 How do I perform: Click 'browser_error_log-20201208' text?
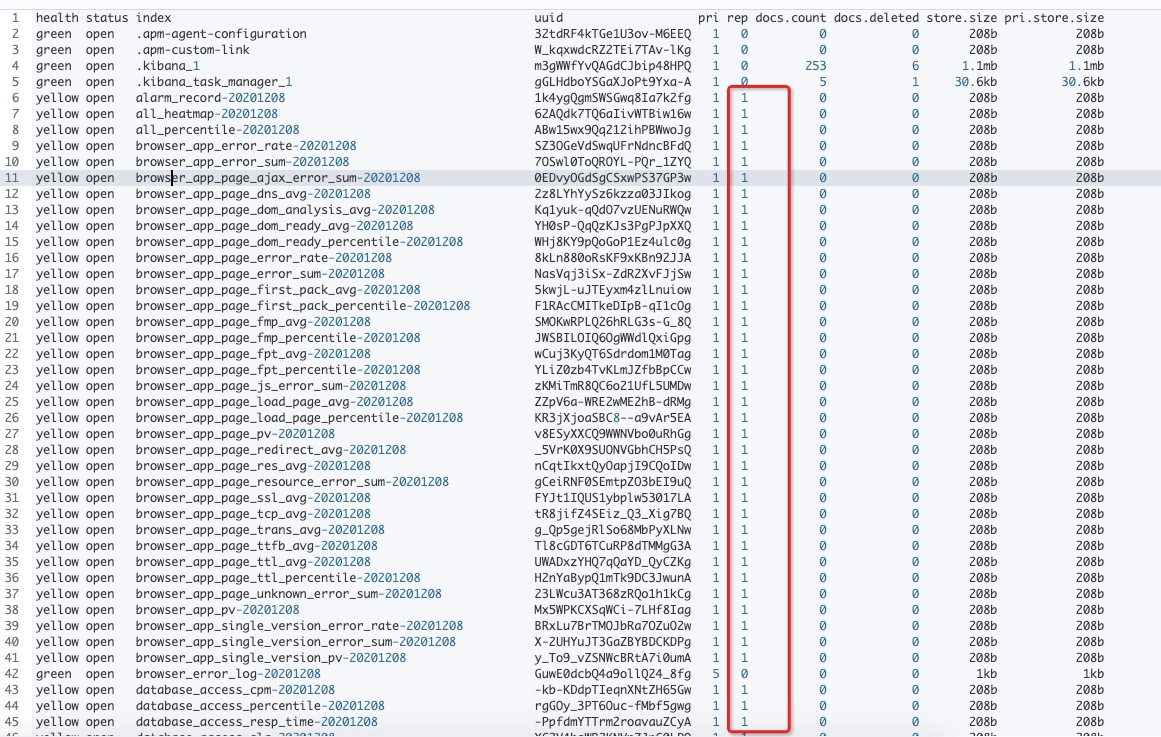[x=228, y=674]
